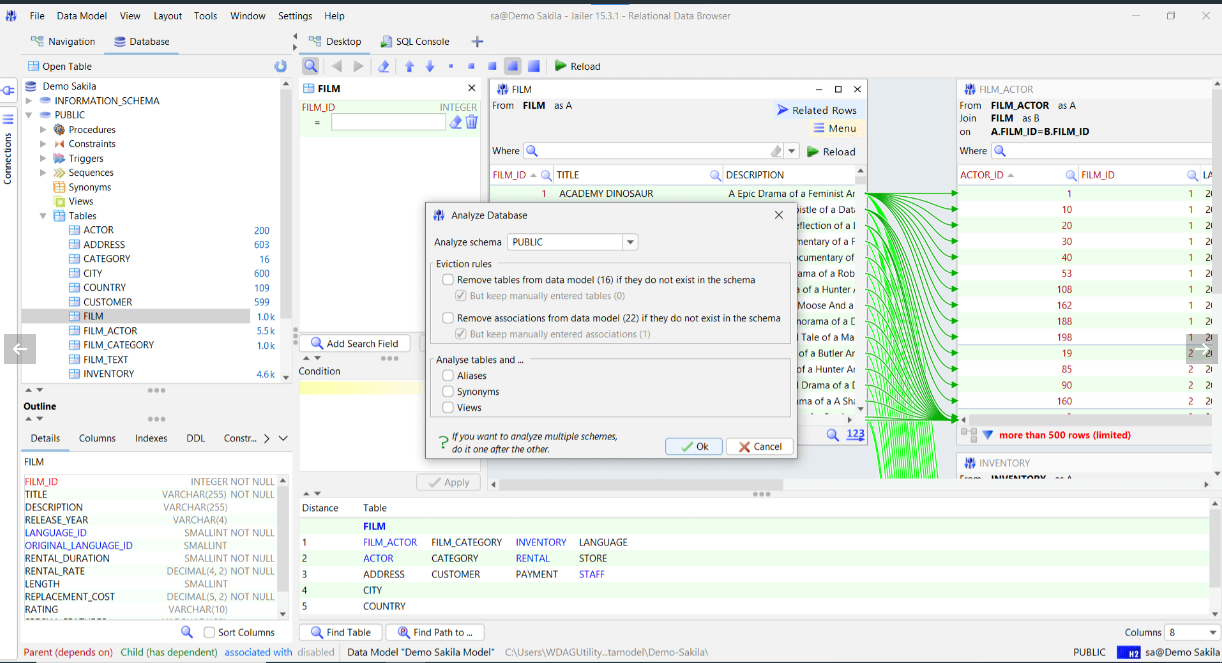
Task: Switch to the SQL Console tab
Action: [x=415, y=42]
